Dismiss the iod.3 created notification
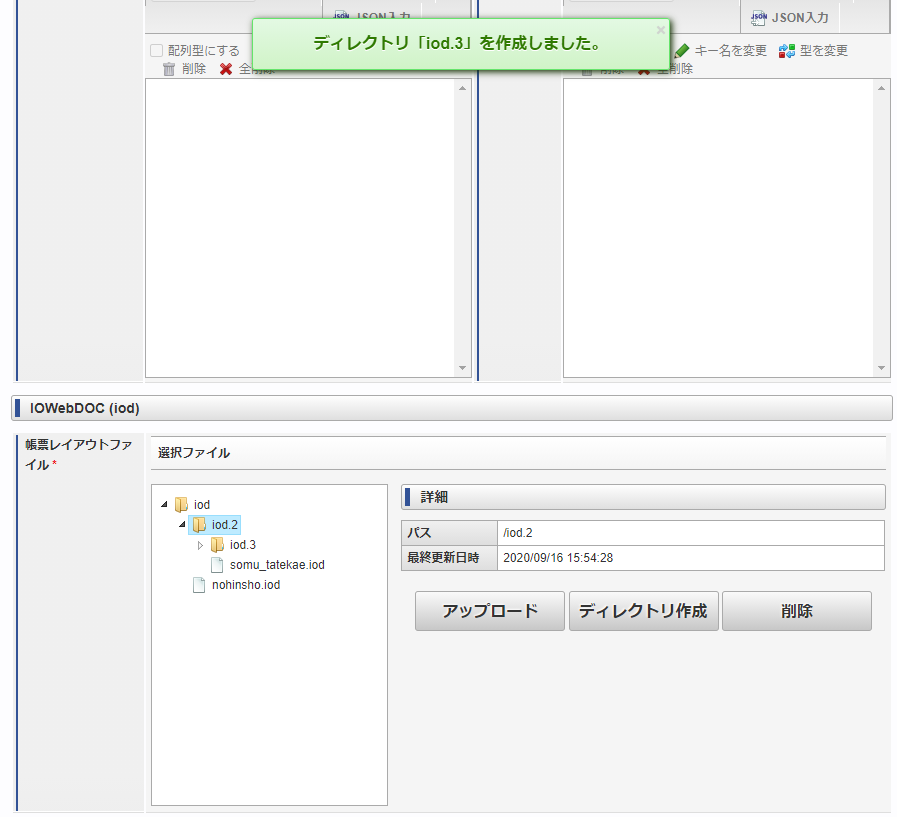Screen dimensions: 897x817 660,30
